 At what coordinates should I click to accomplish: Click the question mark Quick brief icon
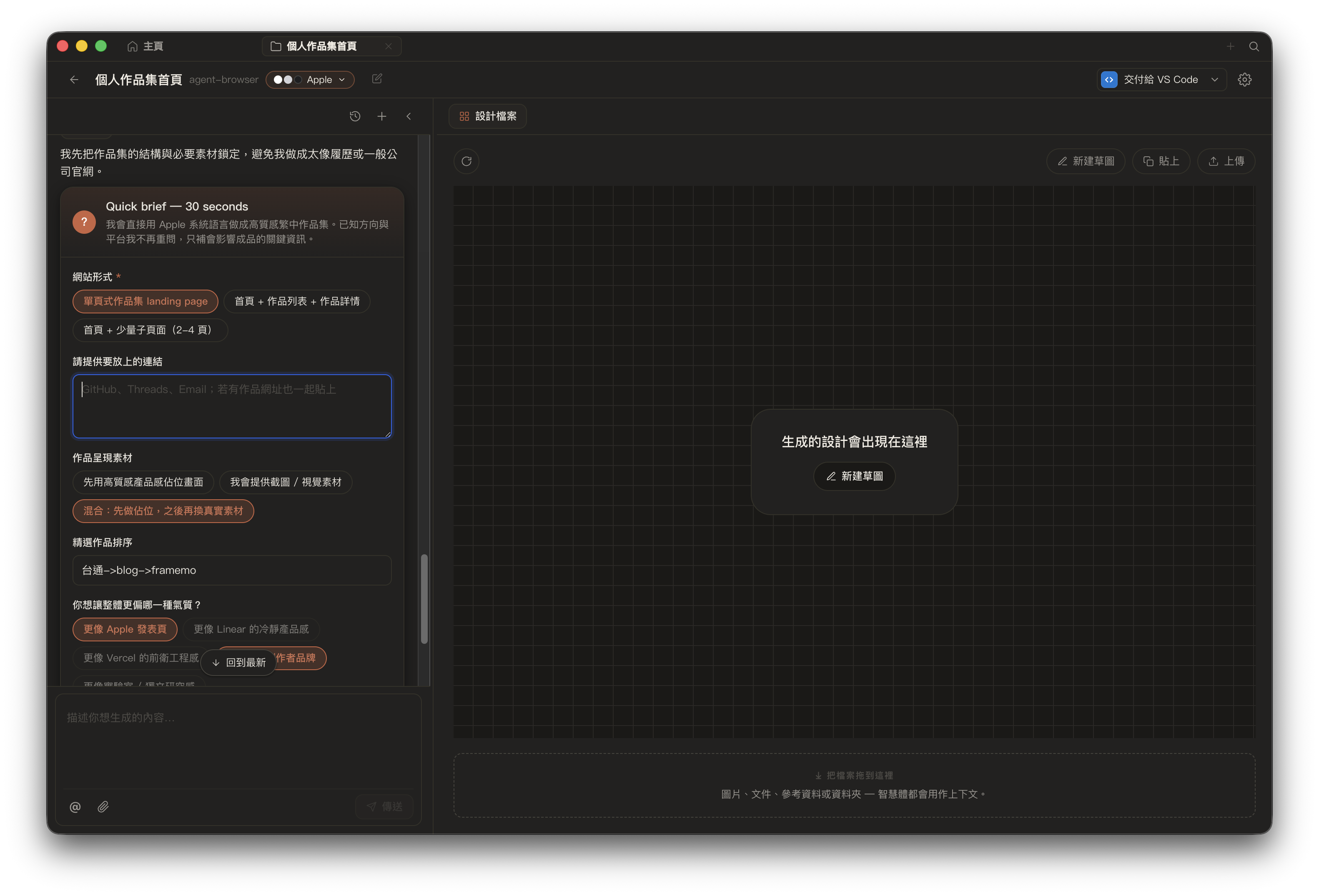tap(84, 223)
